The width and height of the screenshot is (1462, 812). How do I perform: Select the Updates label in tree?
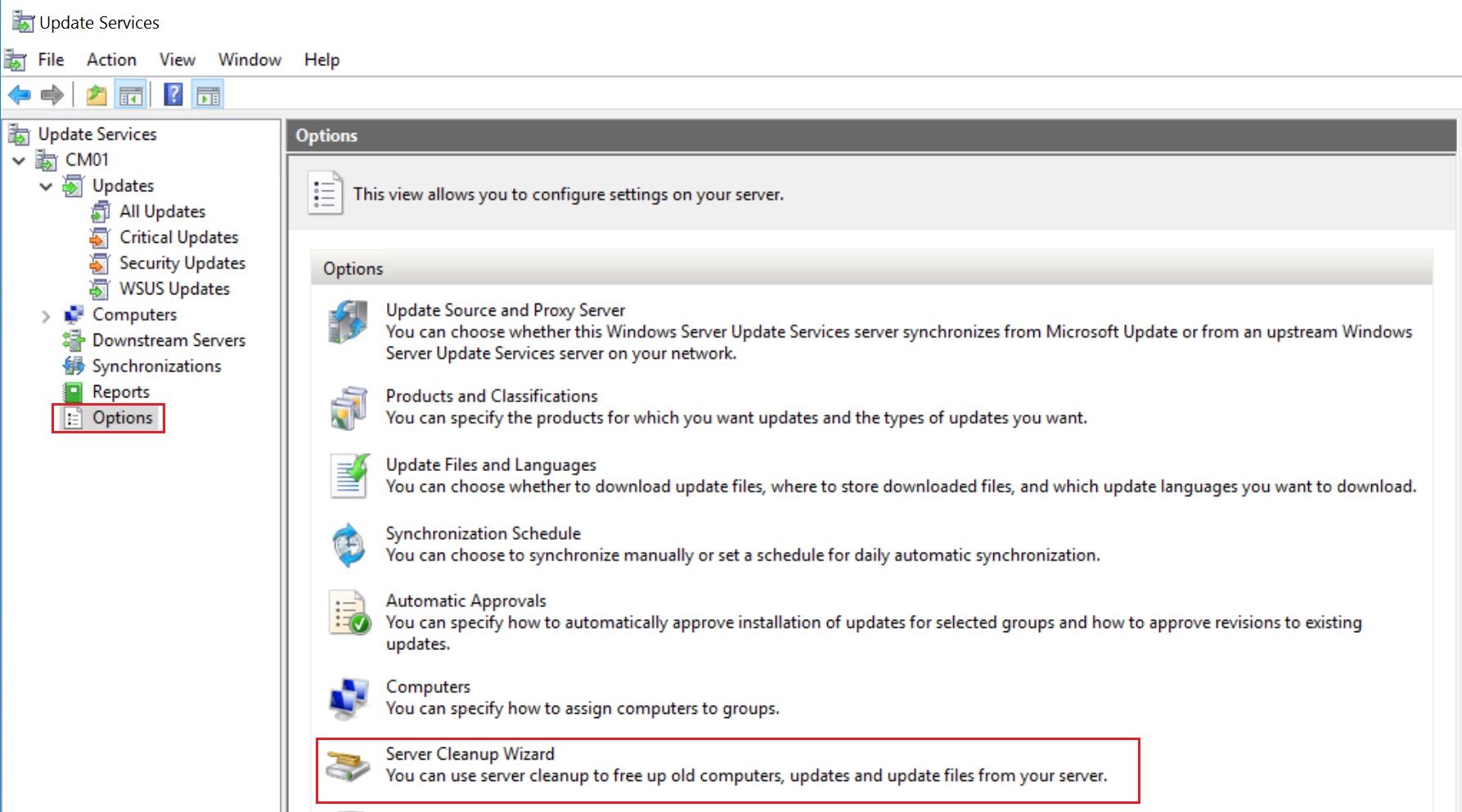[124, 186]
